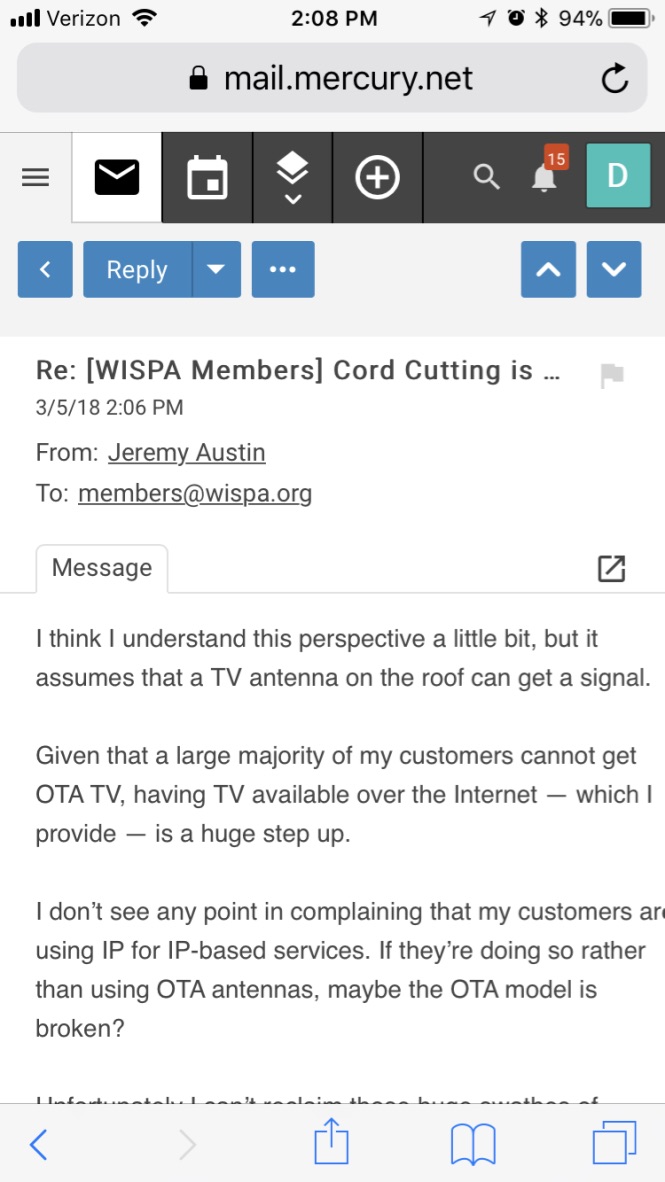Open the D user avatar menu

[x=617, y=177]
